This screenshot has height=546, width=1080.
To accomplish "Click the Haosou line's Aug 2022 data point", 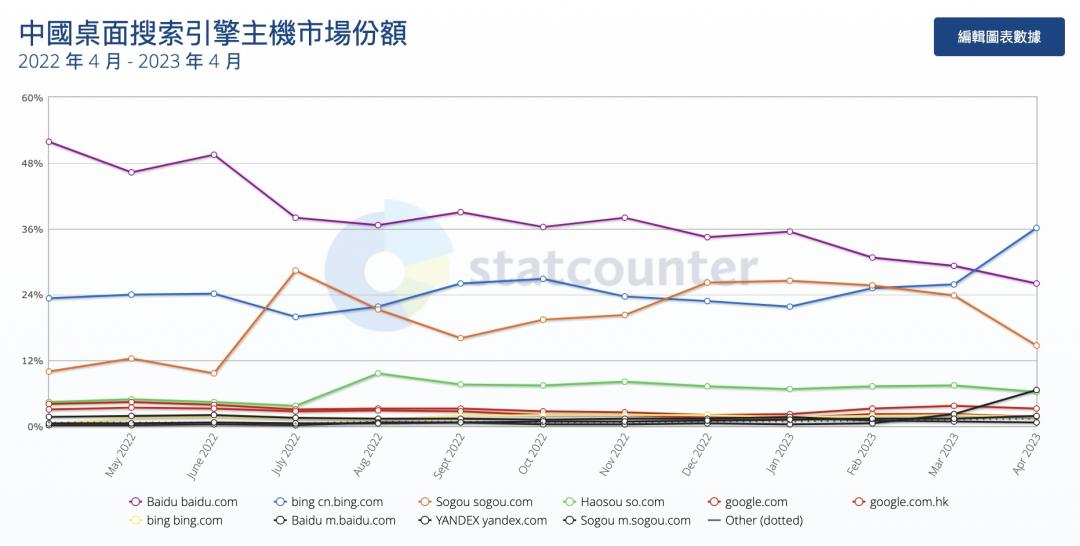I will click(x=378, y=373).
